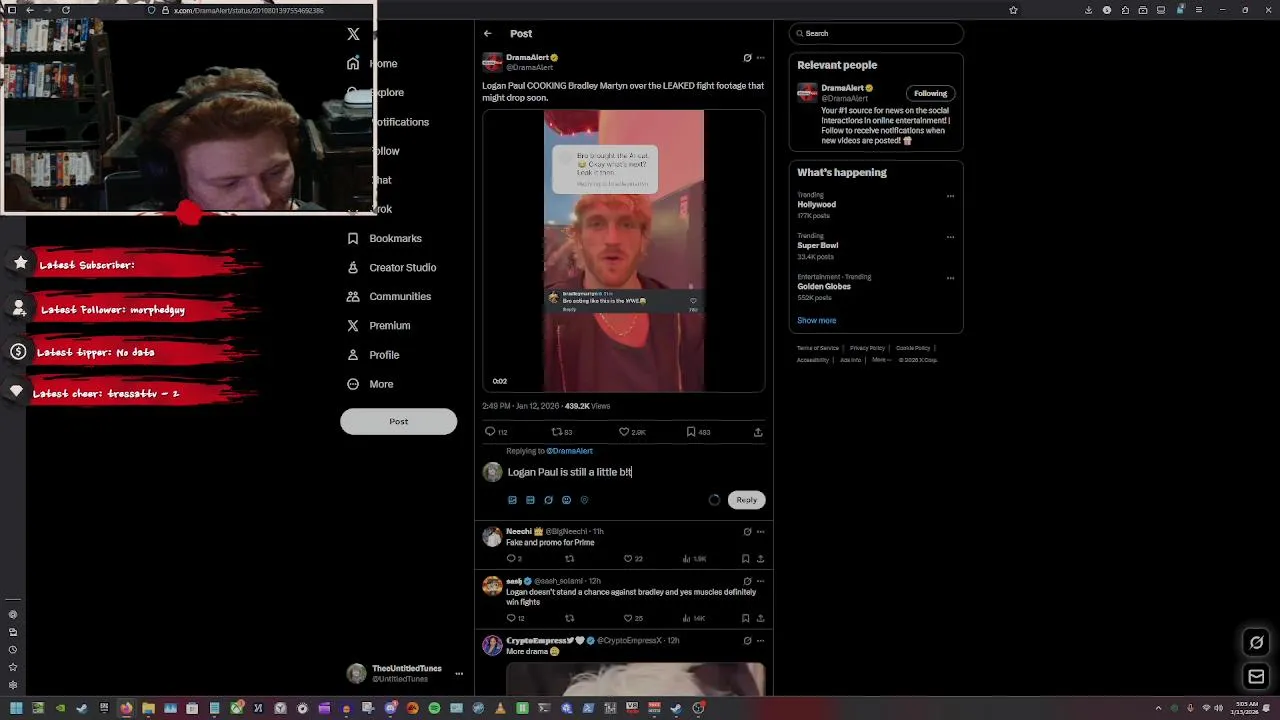Click the Search field
The image size is (1280, 720).
click(876, 34)
